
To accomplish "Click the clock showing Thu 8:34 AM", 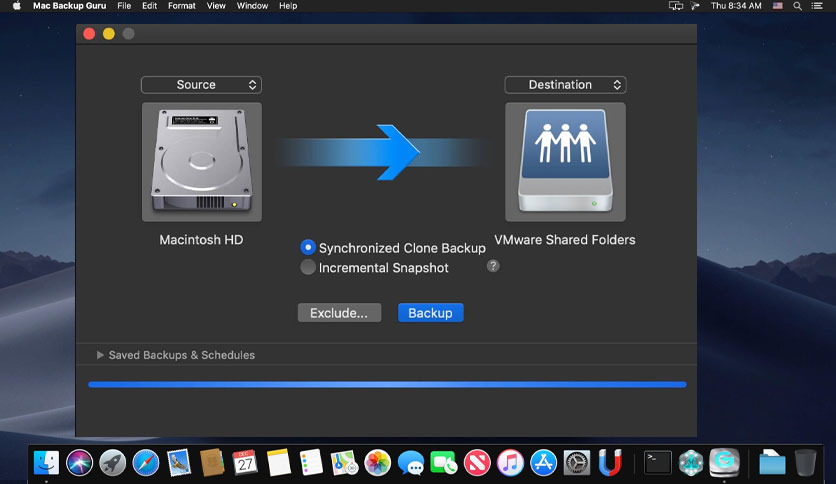I will click(736, 6).
